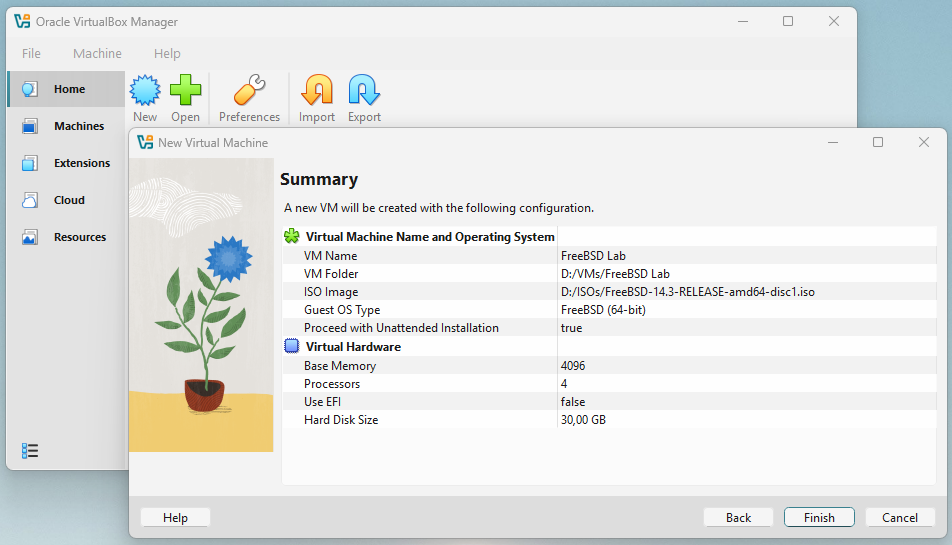The height and width of the screenshot is (545, 952).
Task: Close the Oracle VirtualBox Manager window
Action: 834,21
